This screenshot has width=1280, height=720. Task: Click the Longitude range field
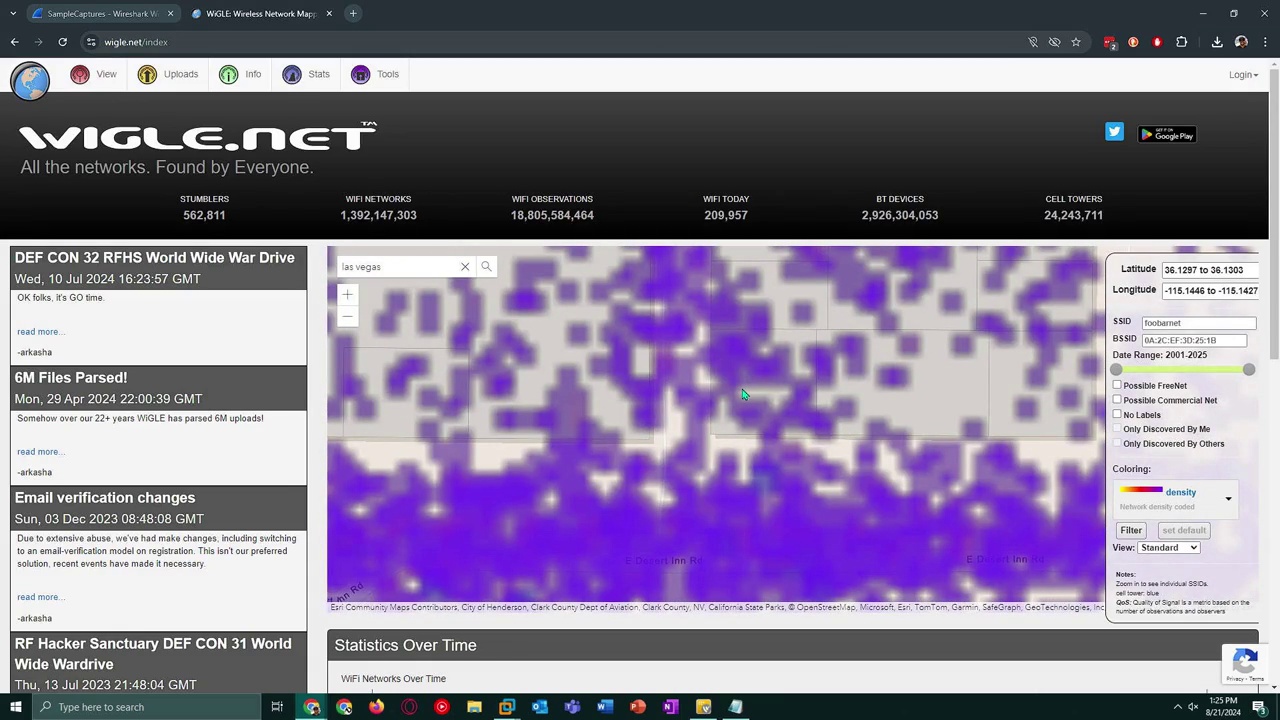[x=1208, y=291]
